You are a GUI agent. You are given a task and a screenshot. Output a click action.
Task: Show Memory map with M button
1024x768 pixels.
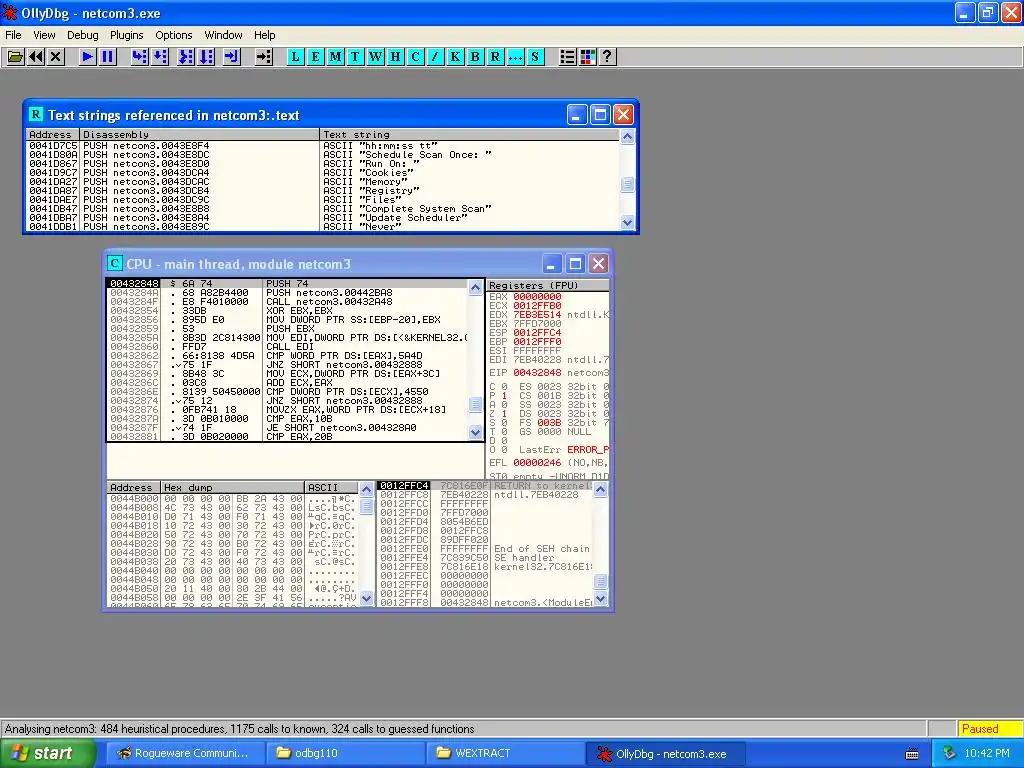(335, 57)
